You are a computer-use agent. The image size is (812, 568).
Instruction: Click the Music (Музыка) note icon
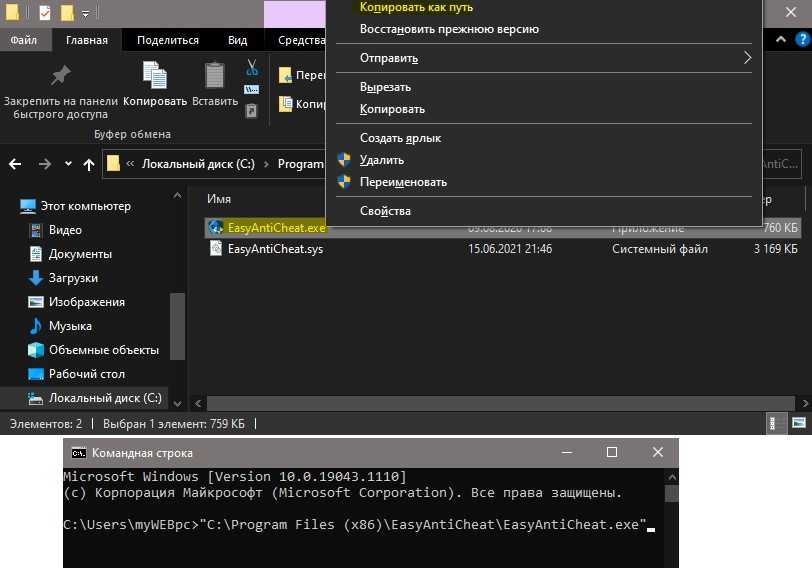(x=36, y=326)
